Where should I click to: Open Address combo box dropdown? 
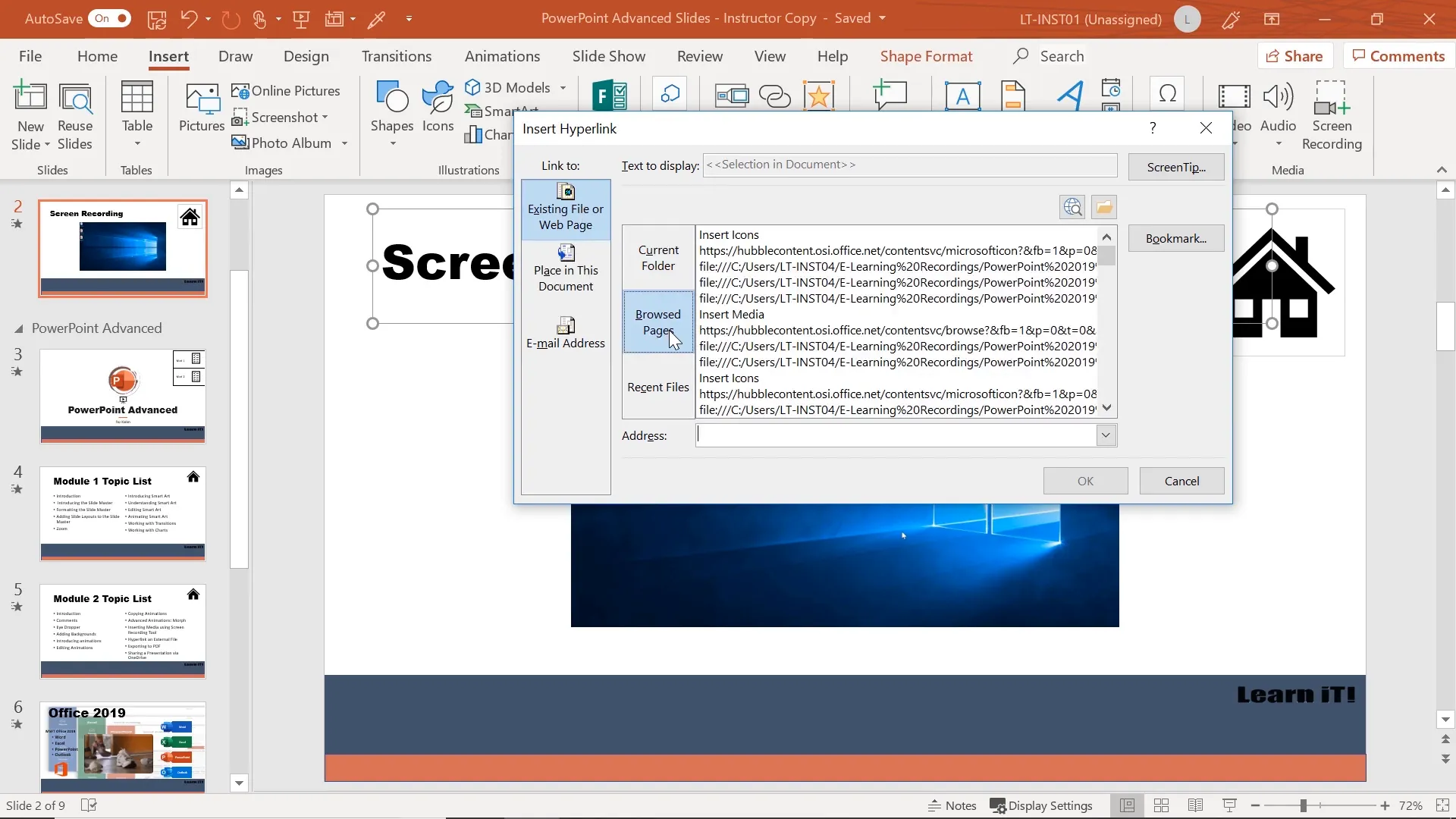(x=1106, y=435)
